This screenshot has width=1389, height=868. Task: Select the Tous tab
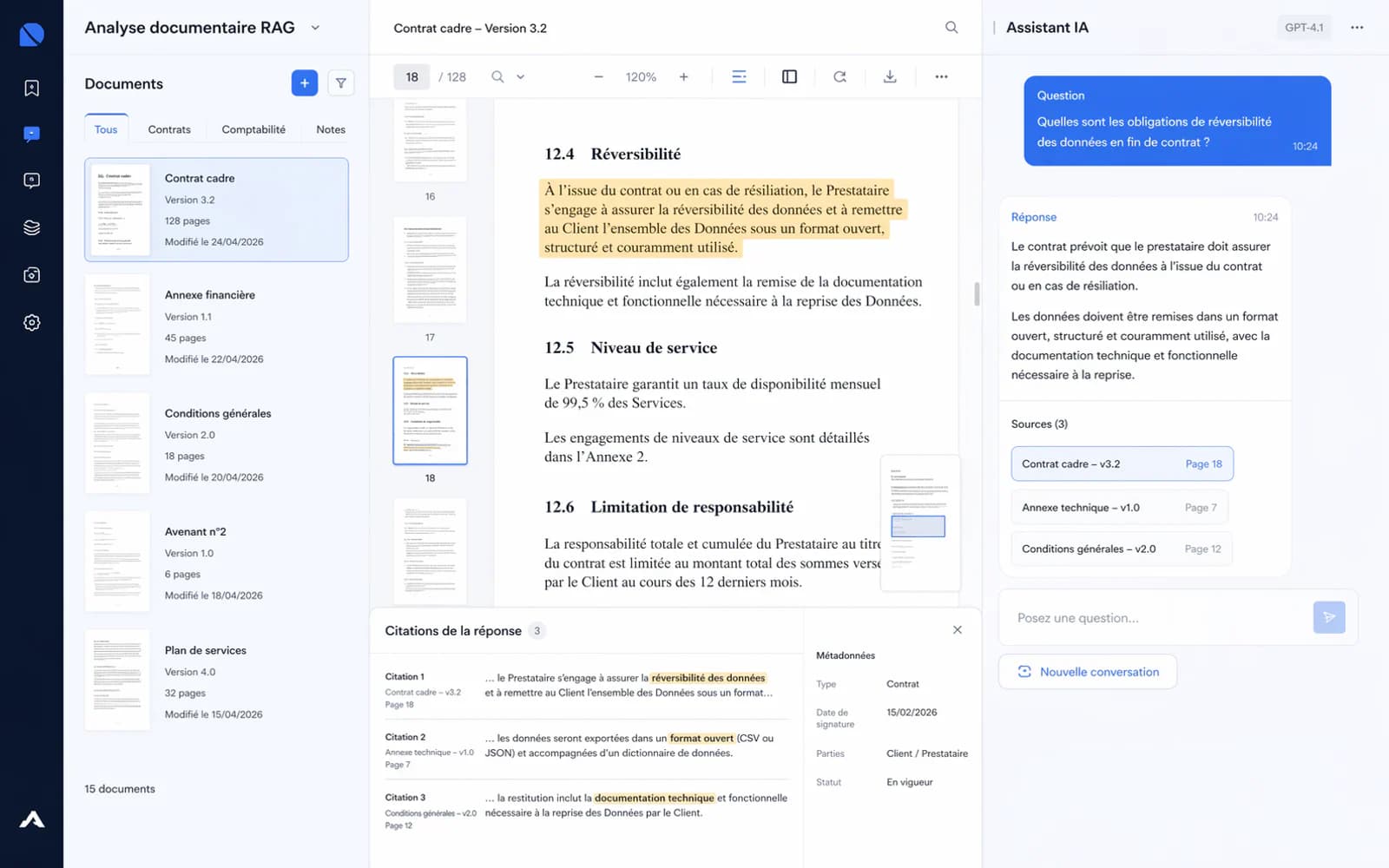point(106,129)
